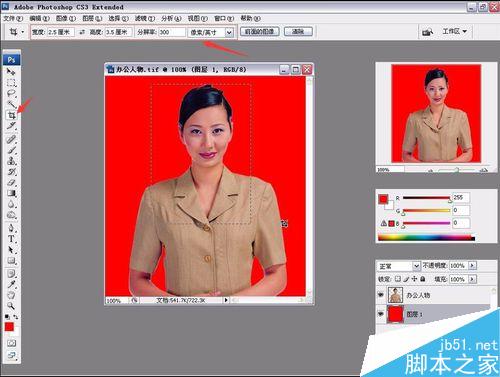Toggle lock transparent pixels
This screenshot has height=377, width=500.
pos(398,279)
